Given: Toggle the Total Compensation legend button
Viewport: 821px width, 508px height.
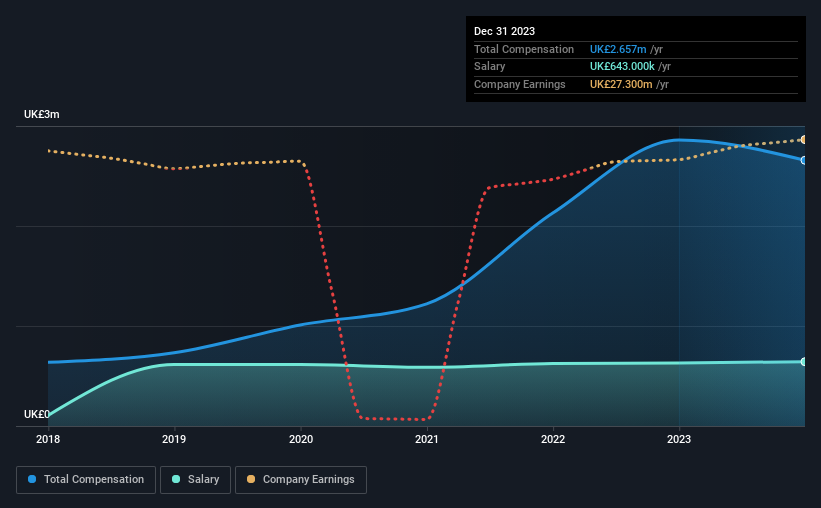Looking at the screenshot, I should [86, 480].
